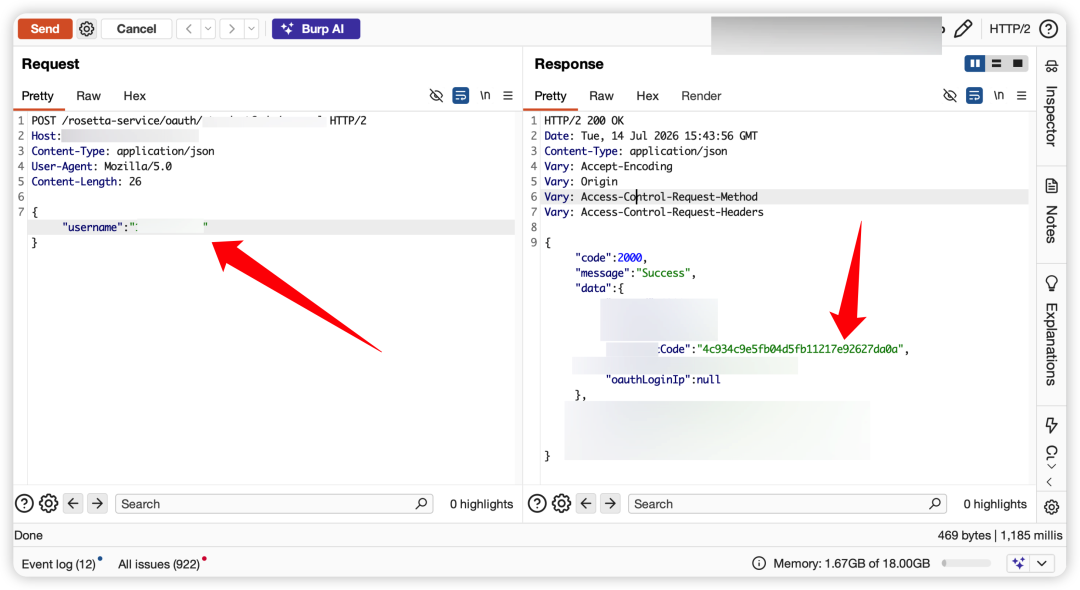Open the Response search settings gear

561,504
